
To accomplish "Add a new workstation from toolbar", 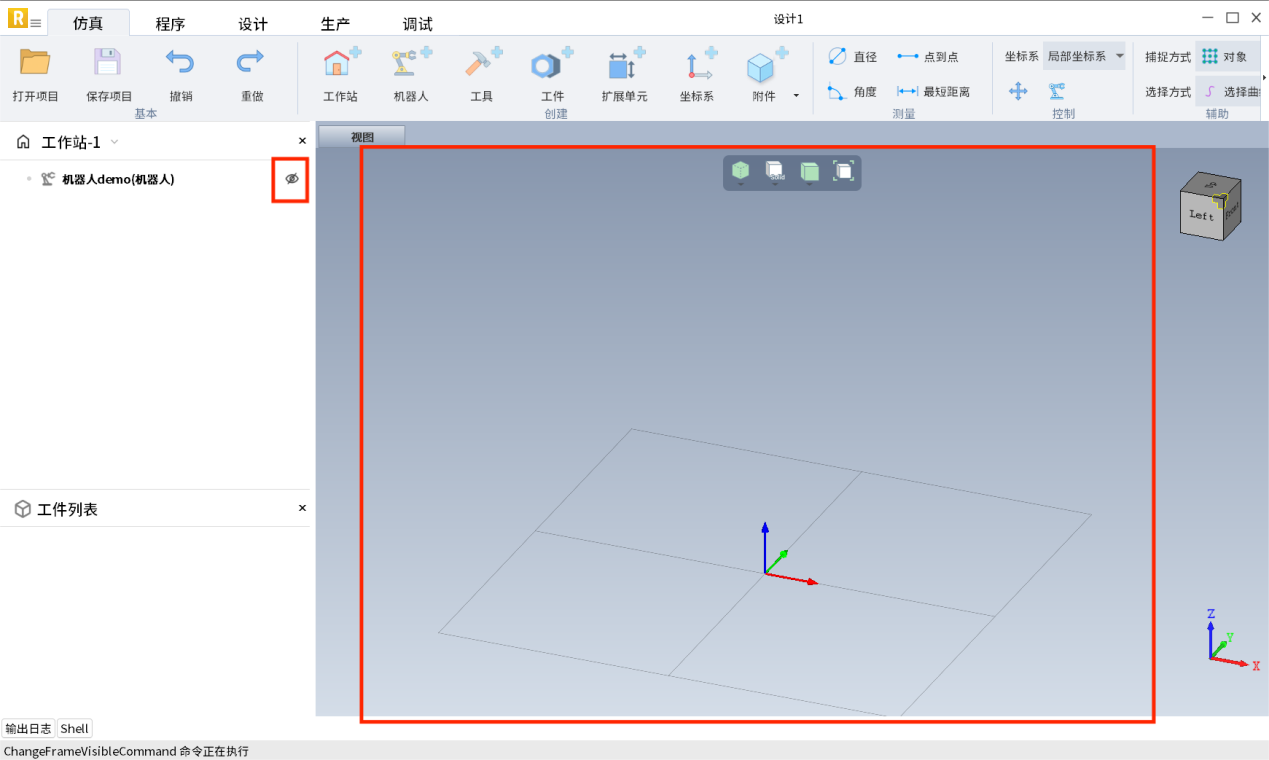I will pos(340,66).
